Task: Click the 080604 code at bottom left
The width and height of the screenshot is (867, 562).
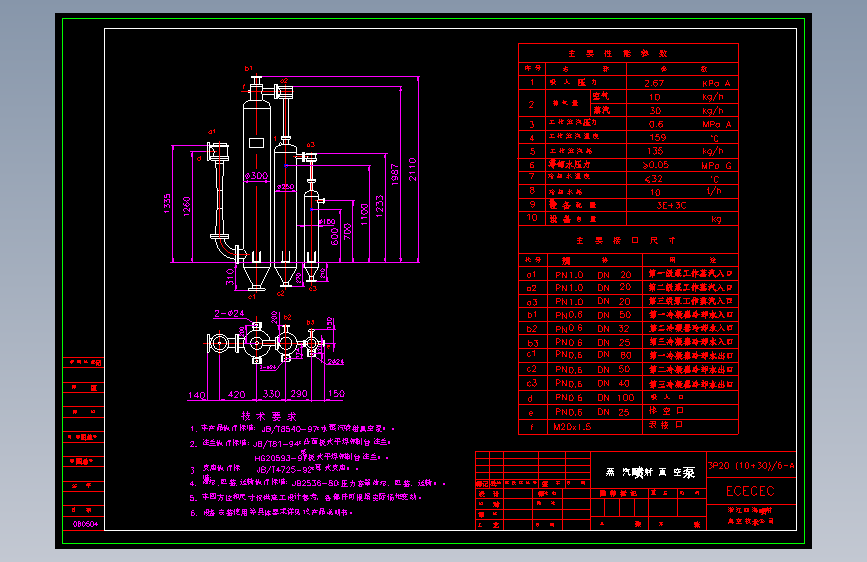Action: [85, 524]
